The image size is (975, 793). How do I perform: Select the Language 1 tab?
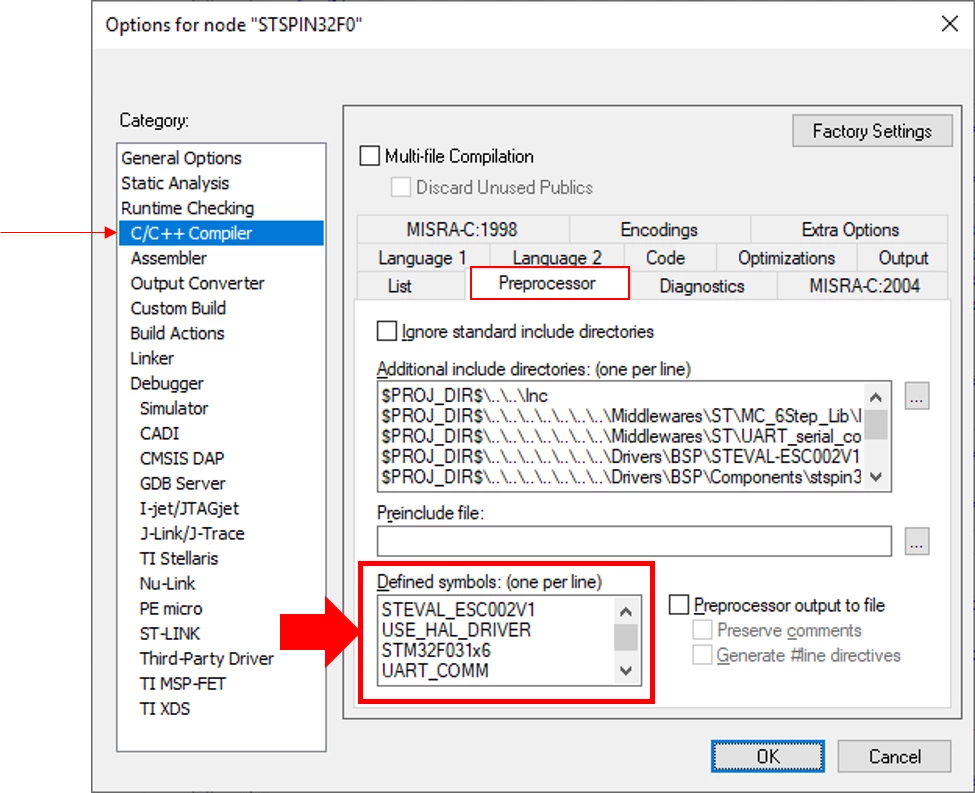[x=422, y=257]
